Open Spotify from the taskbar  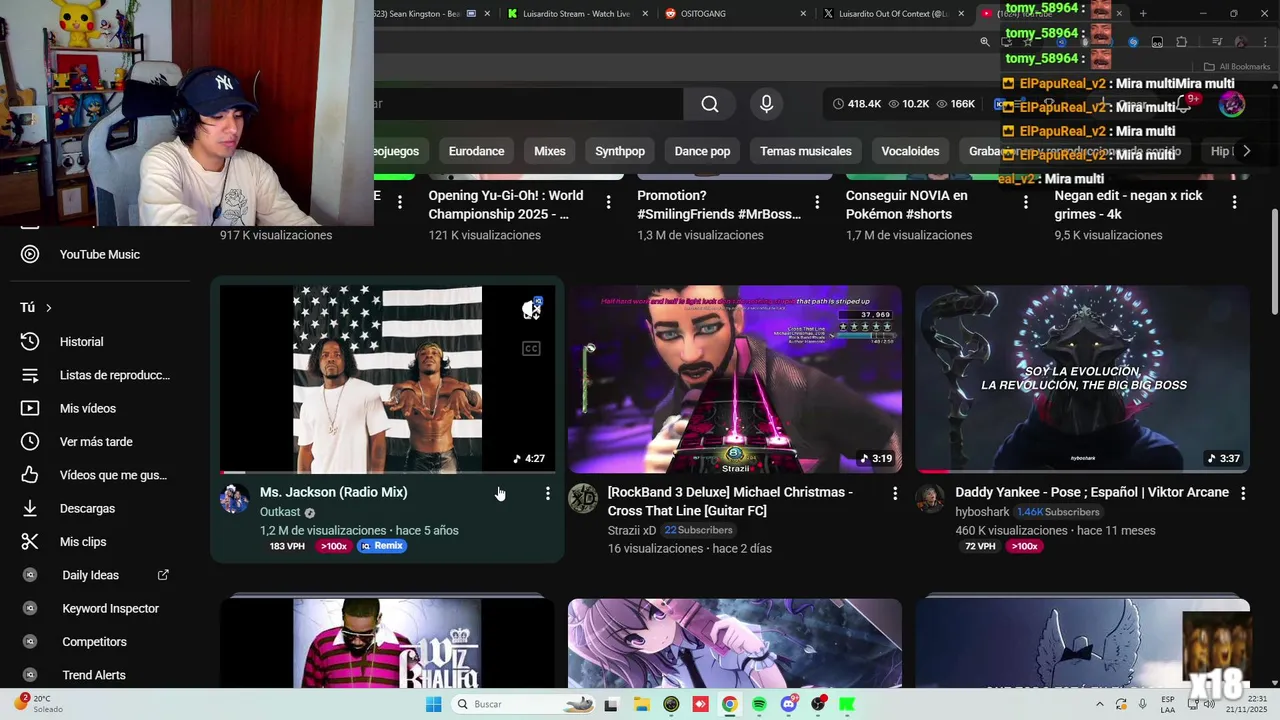759,704
